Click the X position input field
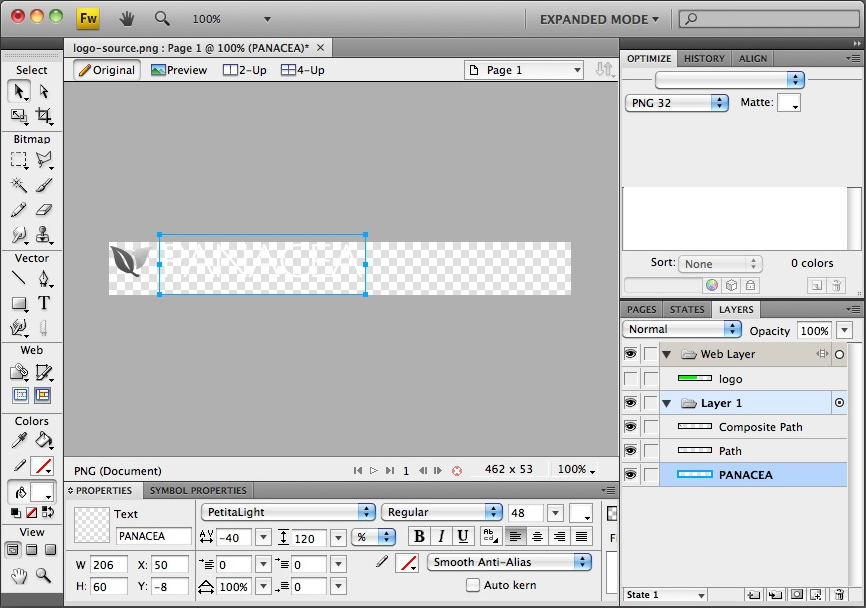866x608 pixels. [x=169, y=565]
